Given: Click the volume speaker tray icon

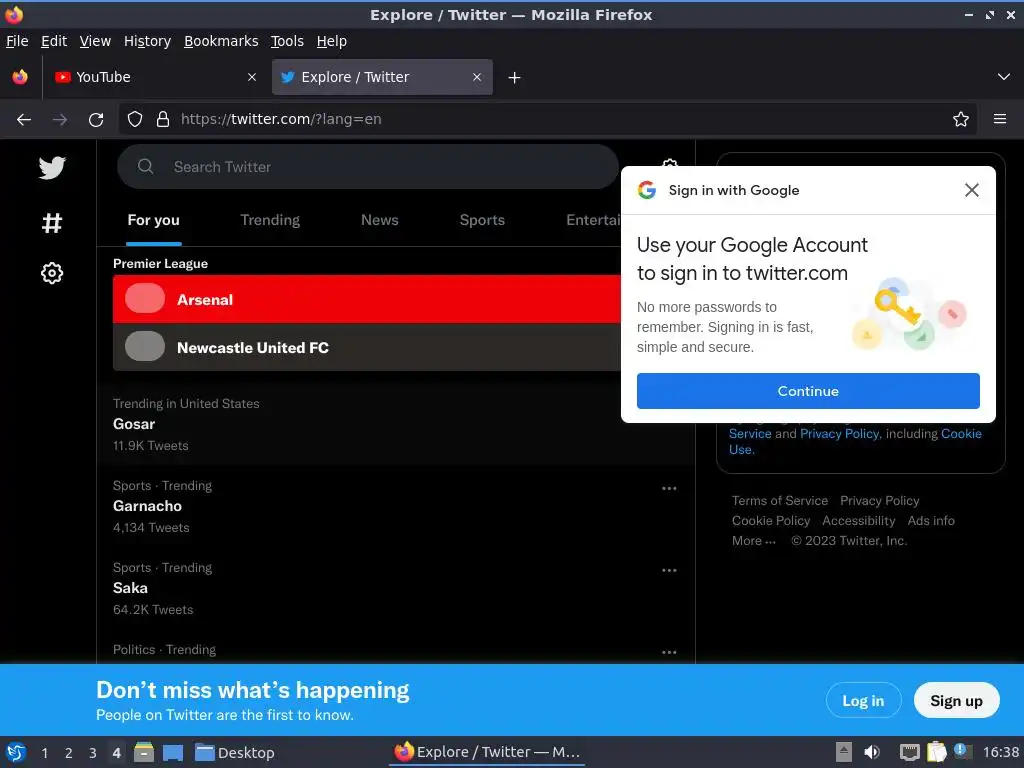Looking at the screenshot, I should point(872,752).
